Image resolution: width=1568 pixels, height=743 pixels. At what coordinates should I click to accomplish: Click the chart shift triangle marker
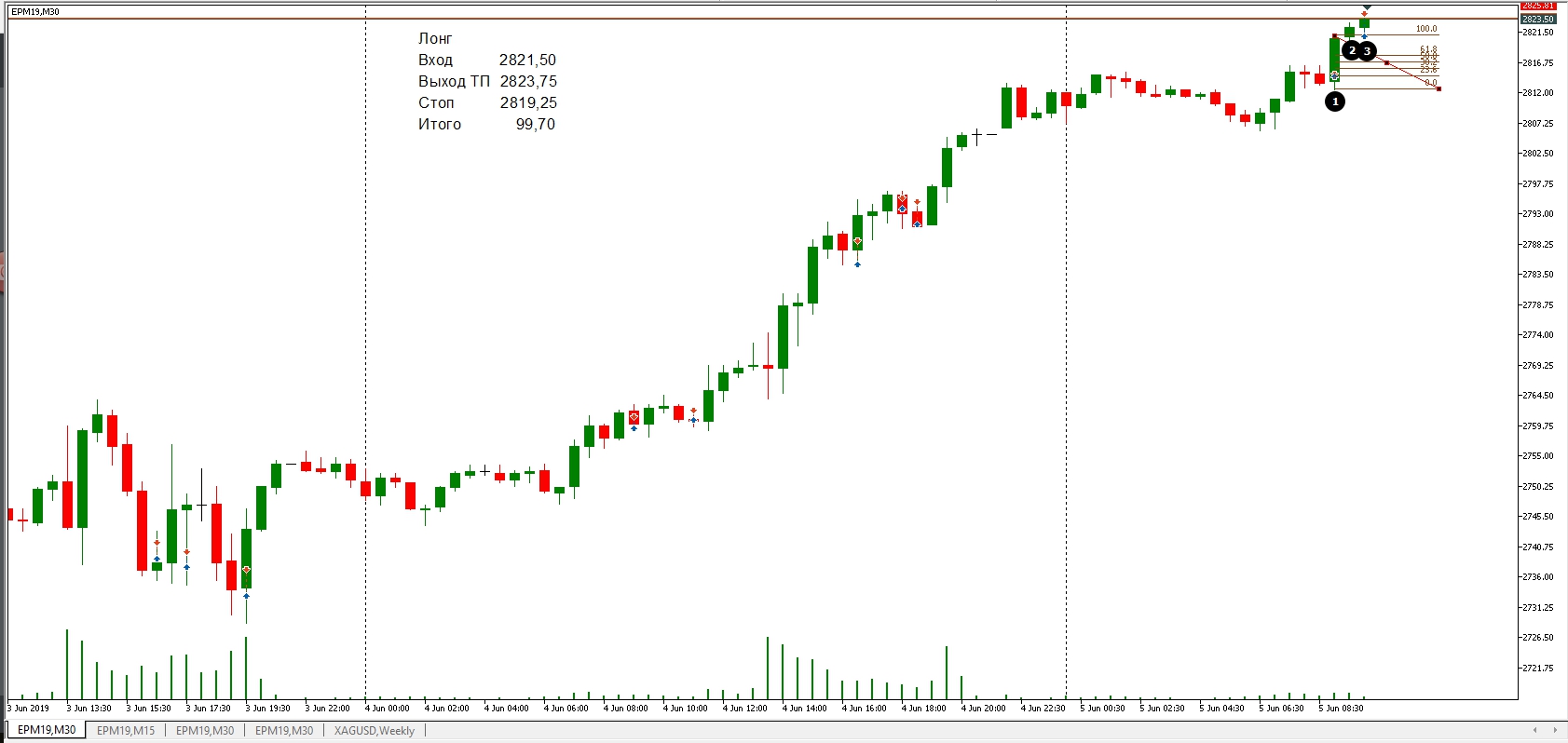[1367, 7]
